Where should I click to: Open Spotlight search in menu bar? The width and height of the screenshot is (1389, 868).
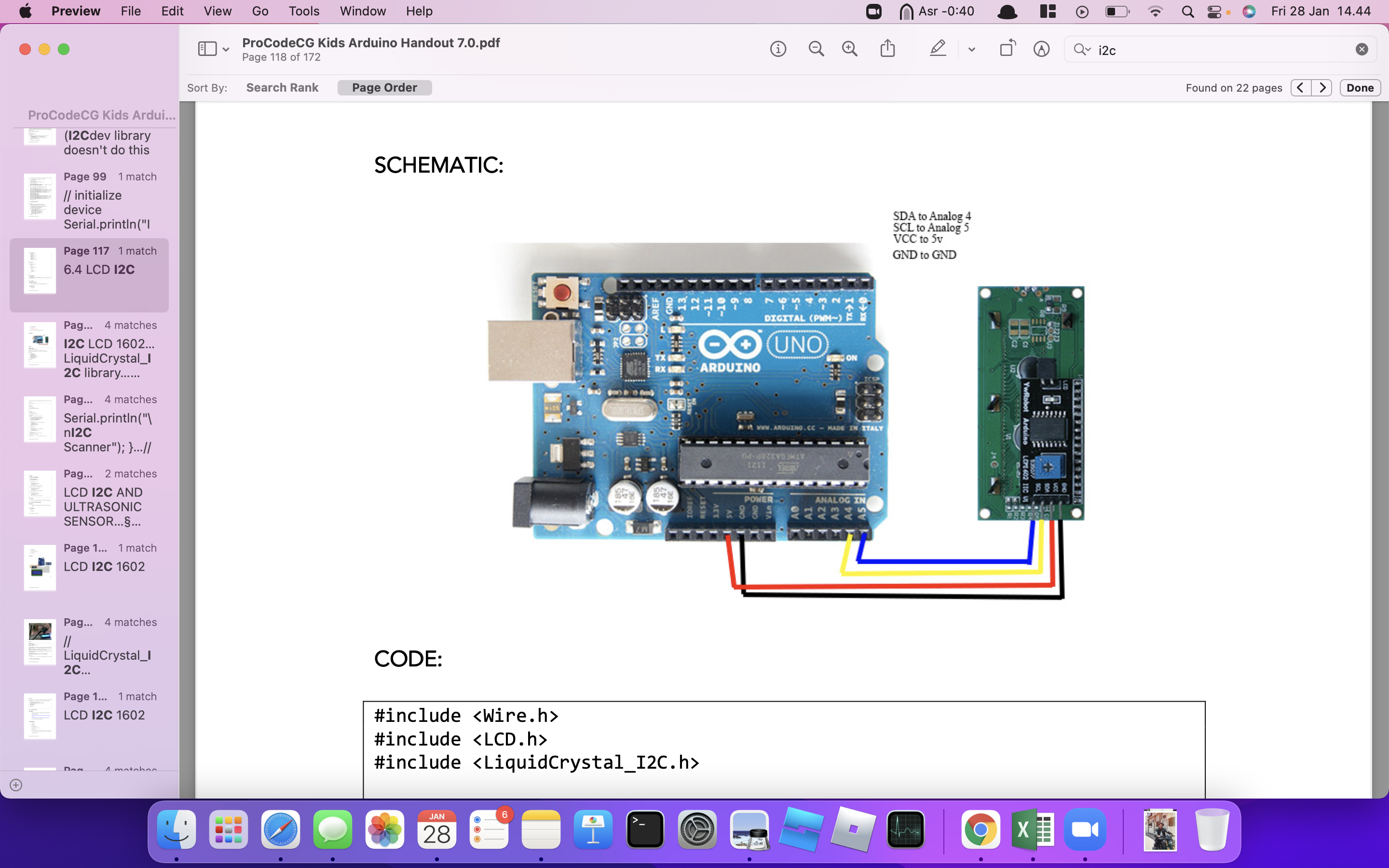[1187, 12]
